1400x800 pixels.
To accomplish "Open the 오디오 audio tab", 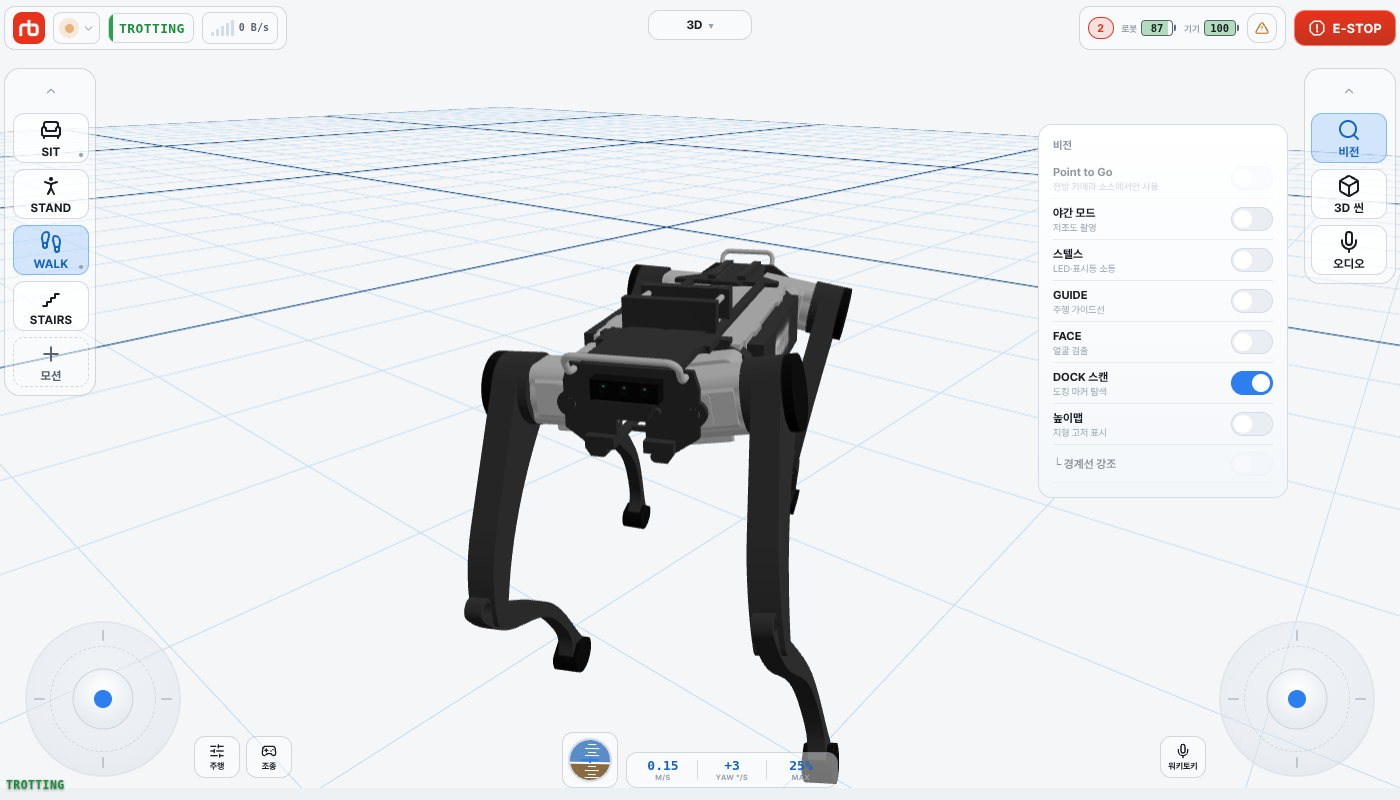I will 1349,250.
